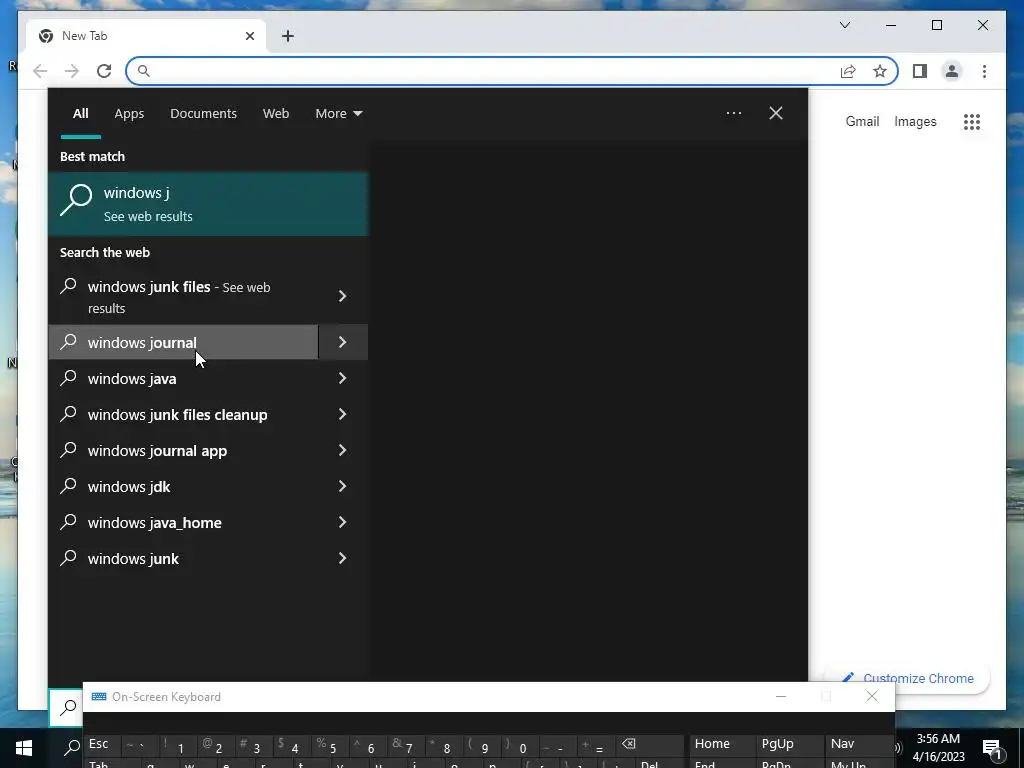The width and height of the screenshot is (1024, 768).
Task: Expand arrow for 'windows junk'
Action: 343,558
